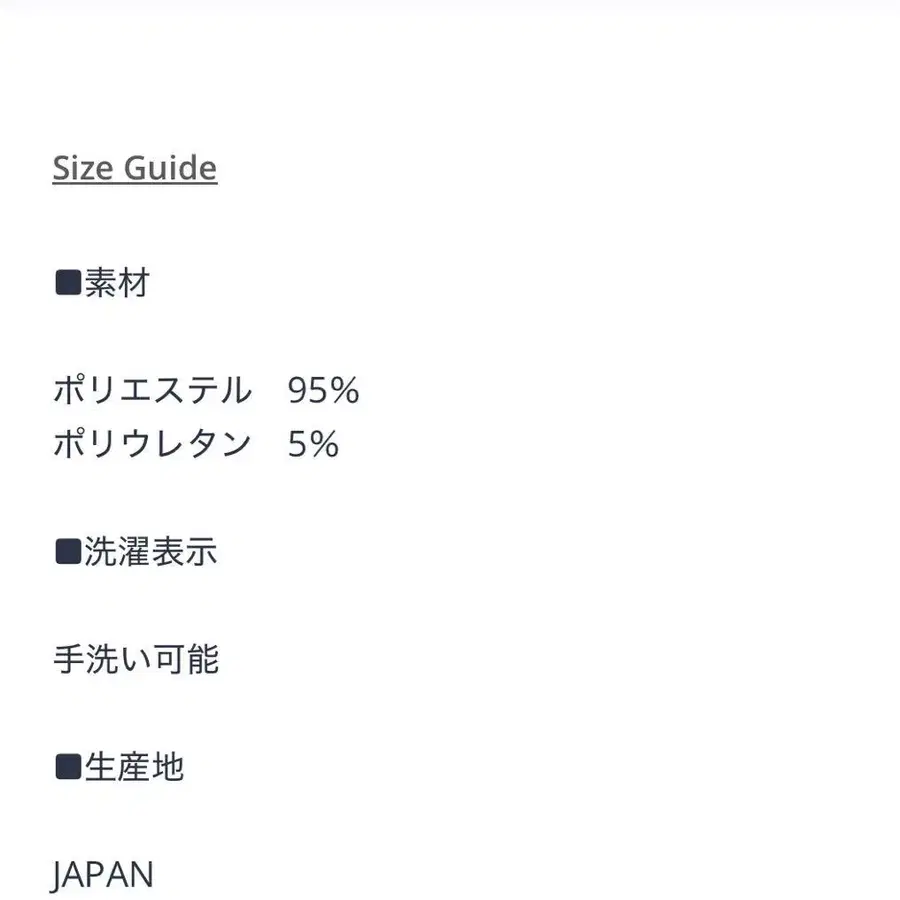Select the 生産地 heading text
This screenshot has width=900, height=900.
(134, 768)
